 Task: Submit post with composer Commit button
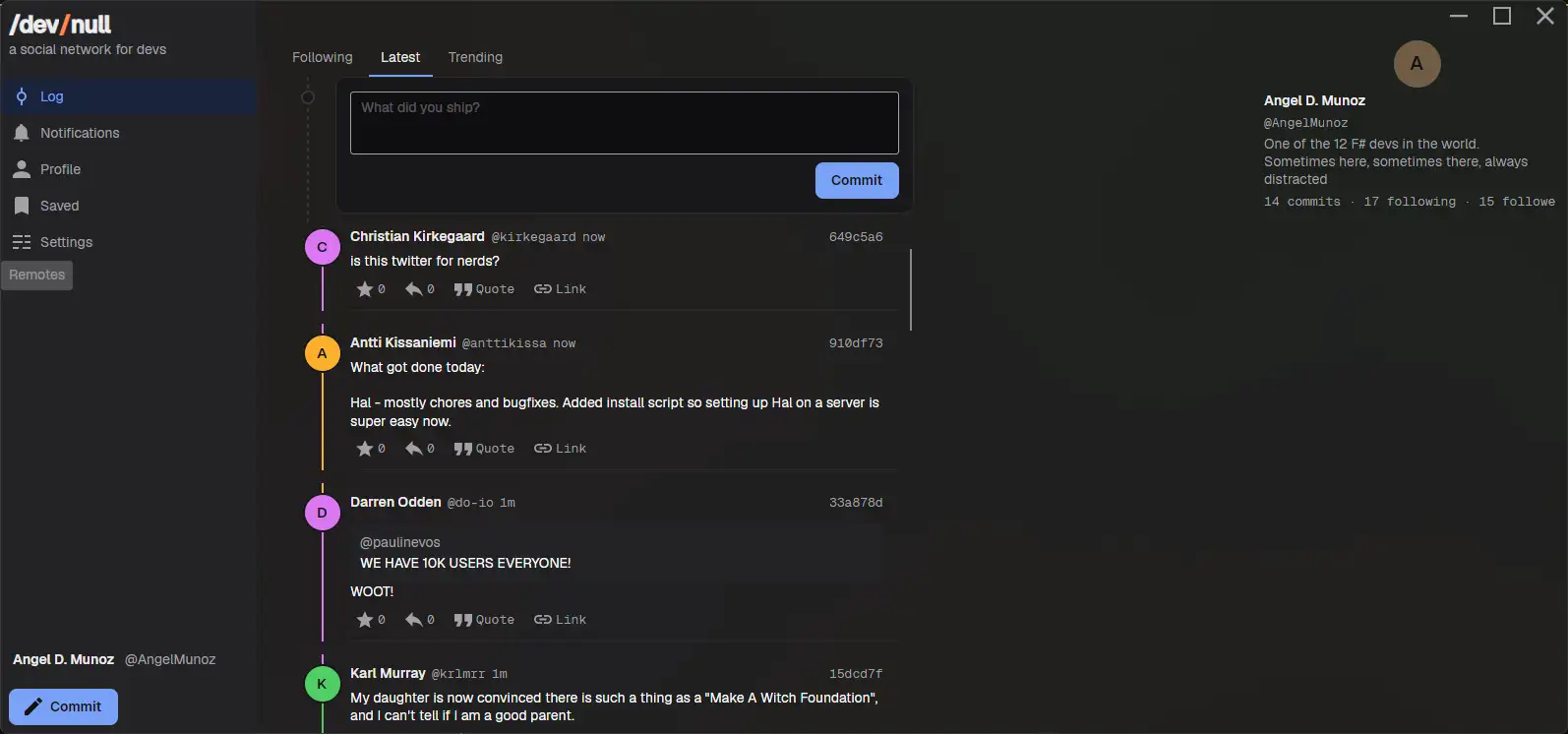(x=857, y=180)
